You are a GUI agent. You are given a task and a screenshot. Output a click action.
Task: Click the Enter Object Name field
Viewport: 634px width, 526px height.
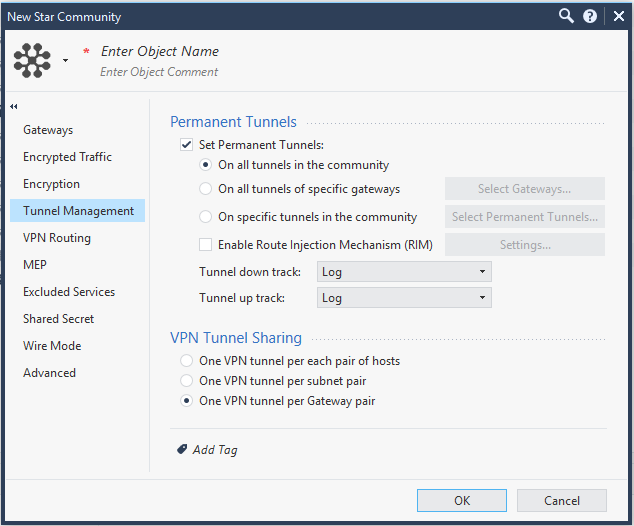[160, 51]
